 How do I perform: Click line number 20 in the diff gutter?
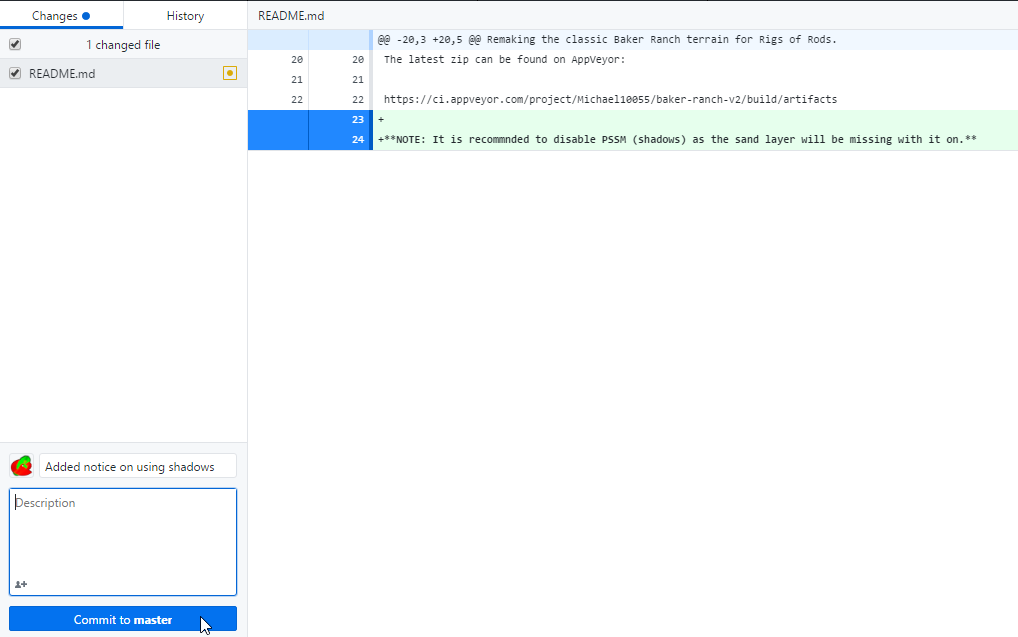[x=309, y=60]
